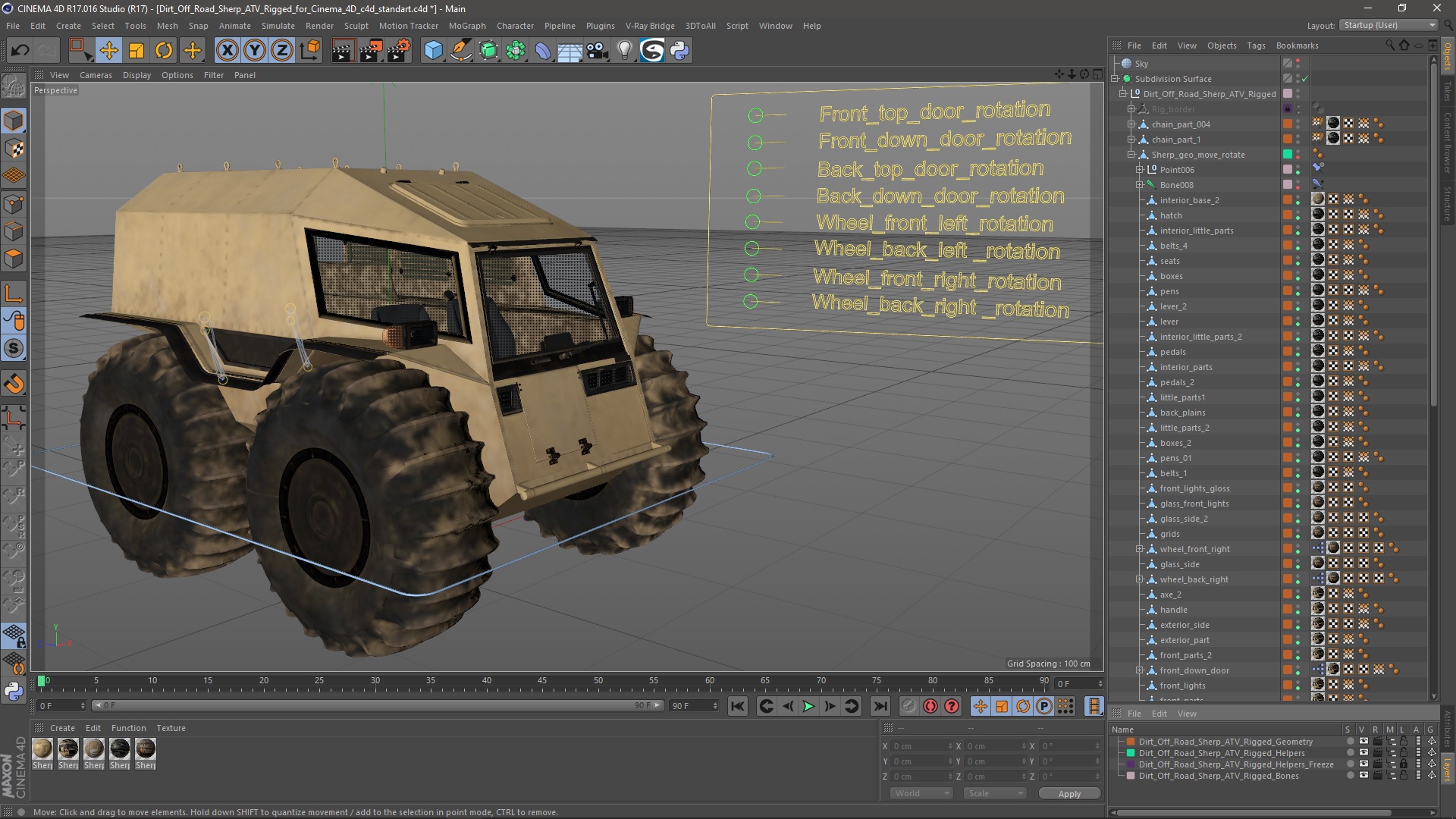
Task: Click the Make Editable icon in left toolbar
Action: (14, 86)
